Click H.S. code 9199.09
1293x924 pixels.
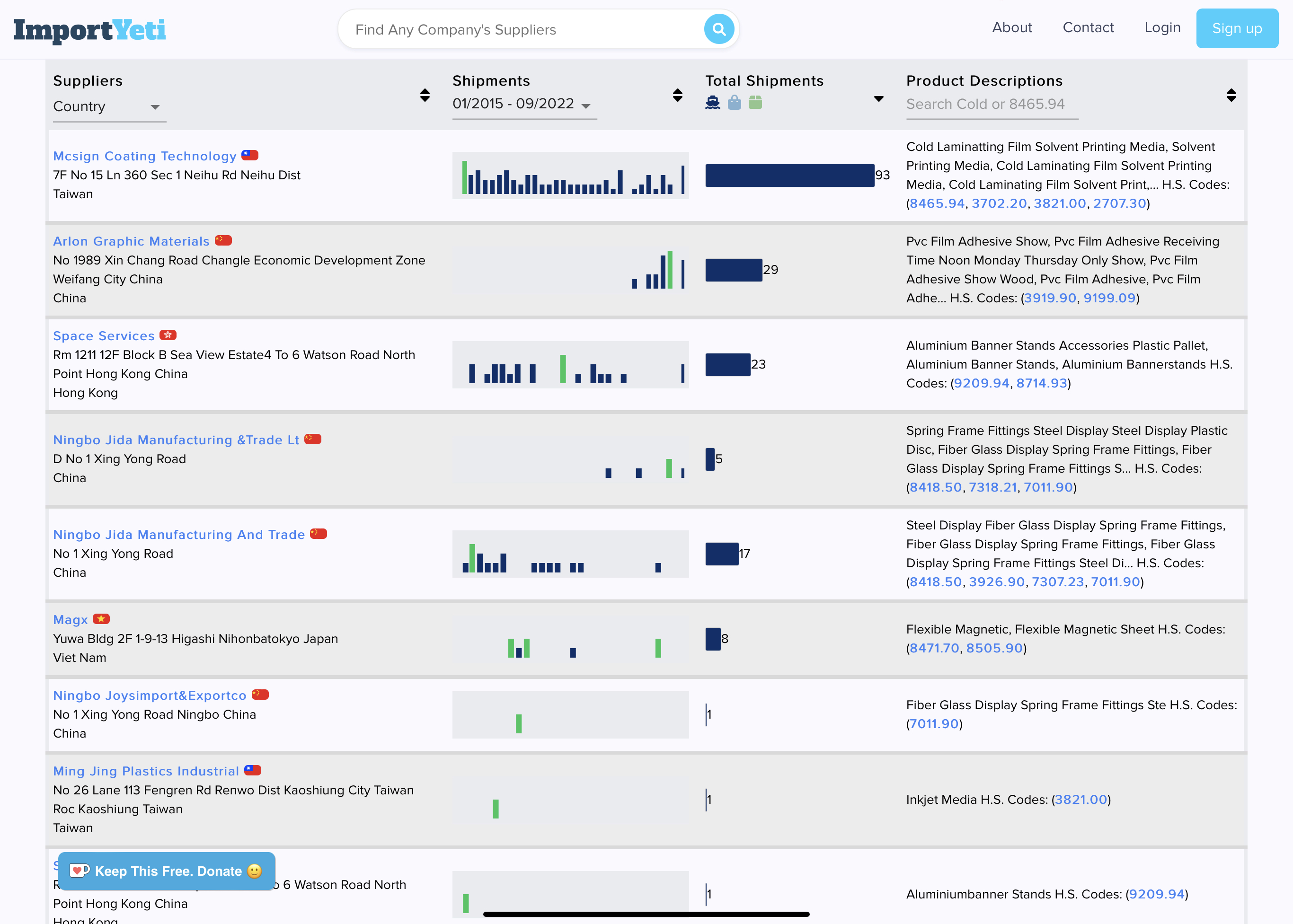[1109, 298]
